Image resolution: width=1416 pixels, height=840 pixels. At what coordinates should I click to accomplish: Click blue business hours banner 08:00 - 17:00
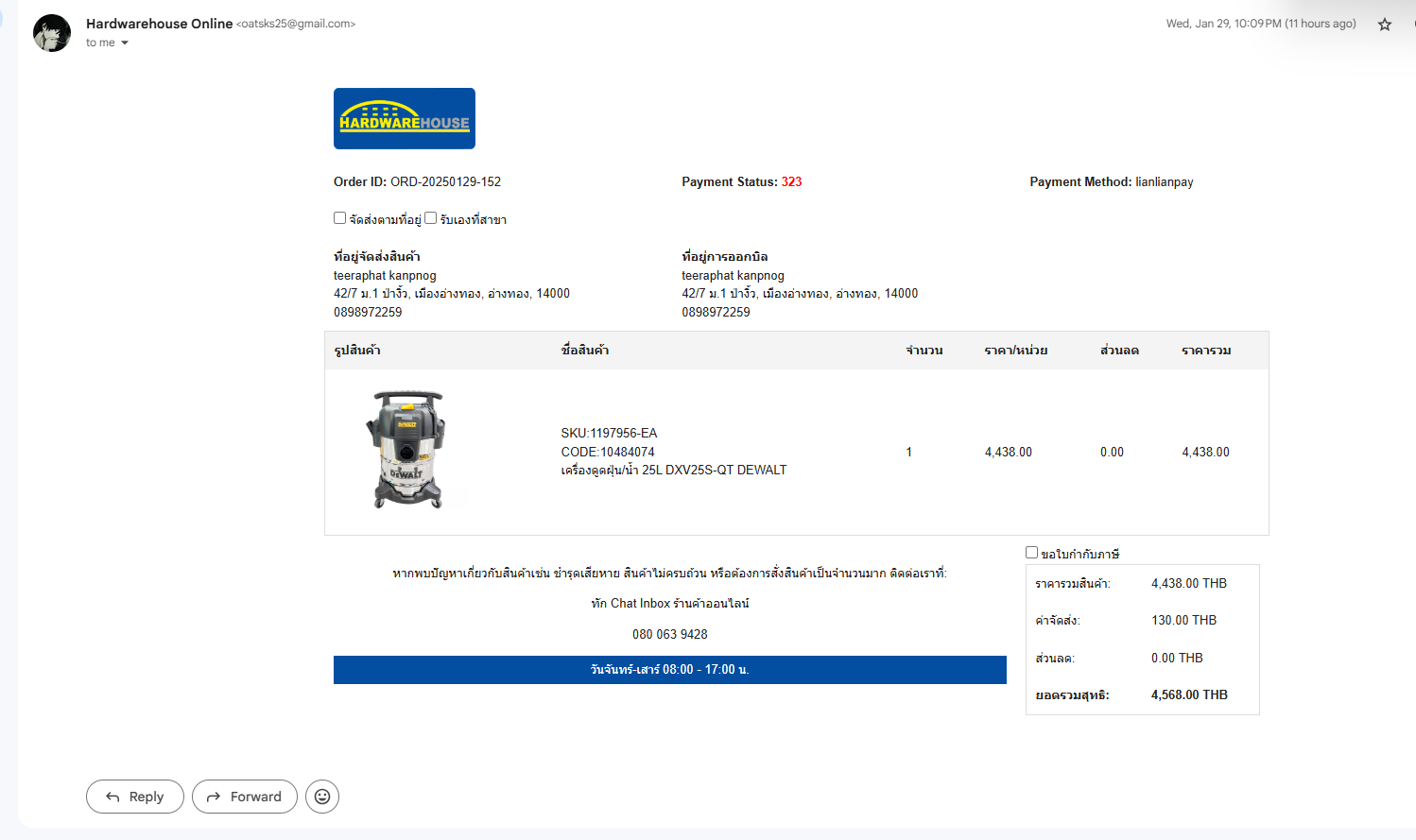click(x=670, y=669)
